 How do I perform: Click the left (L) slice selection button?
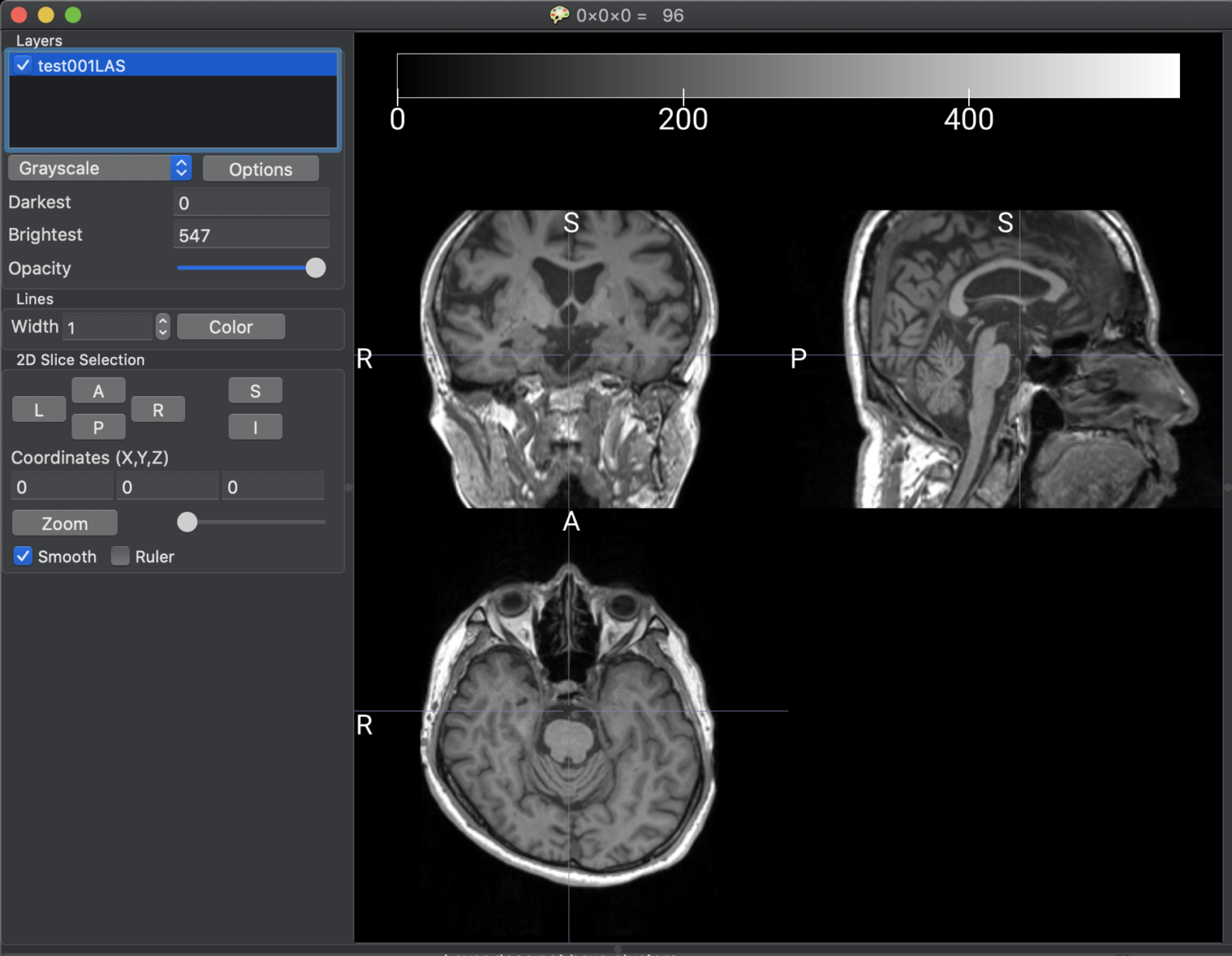pos(38,409)
